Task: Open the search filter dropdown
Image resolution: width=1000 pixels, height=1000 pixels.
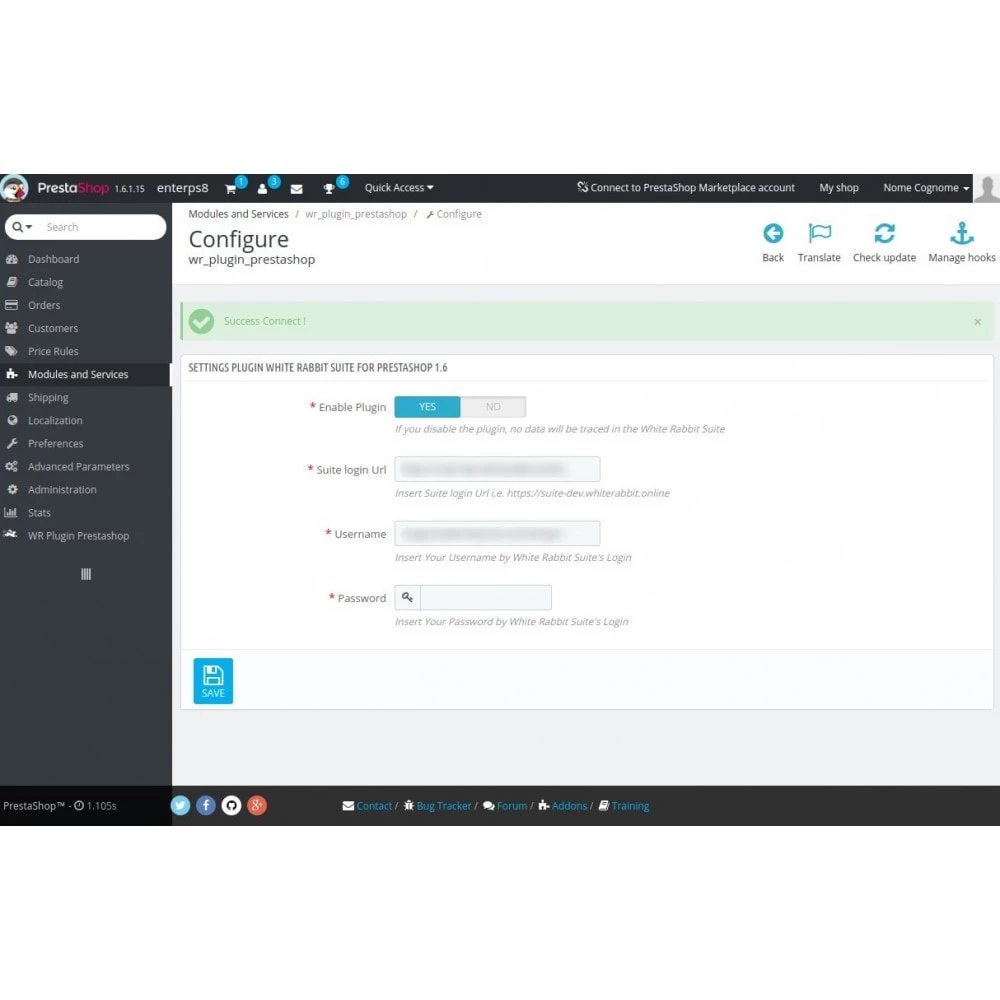Action: [x=22, y=227]
